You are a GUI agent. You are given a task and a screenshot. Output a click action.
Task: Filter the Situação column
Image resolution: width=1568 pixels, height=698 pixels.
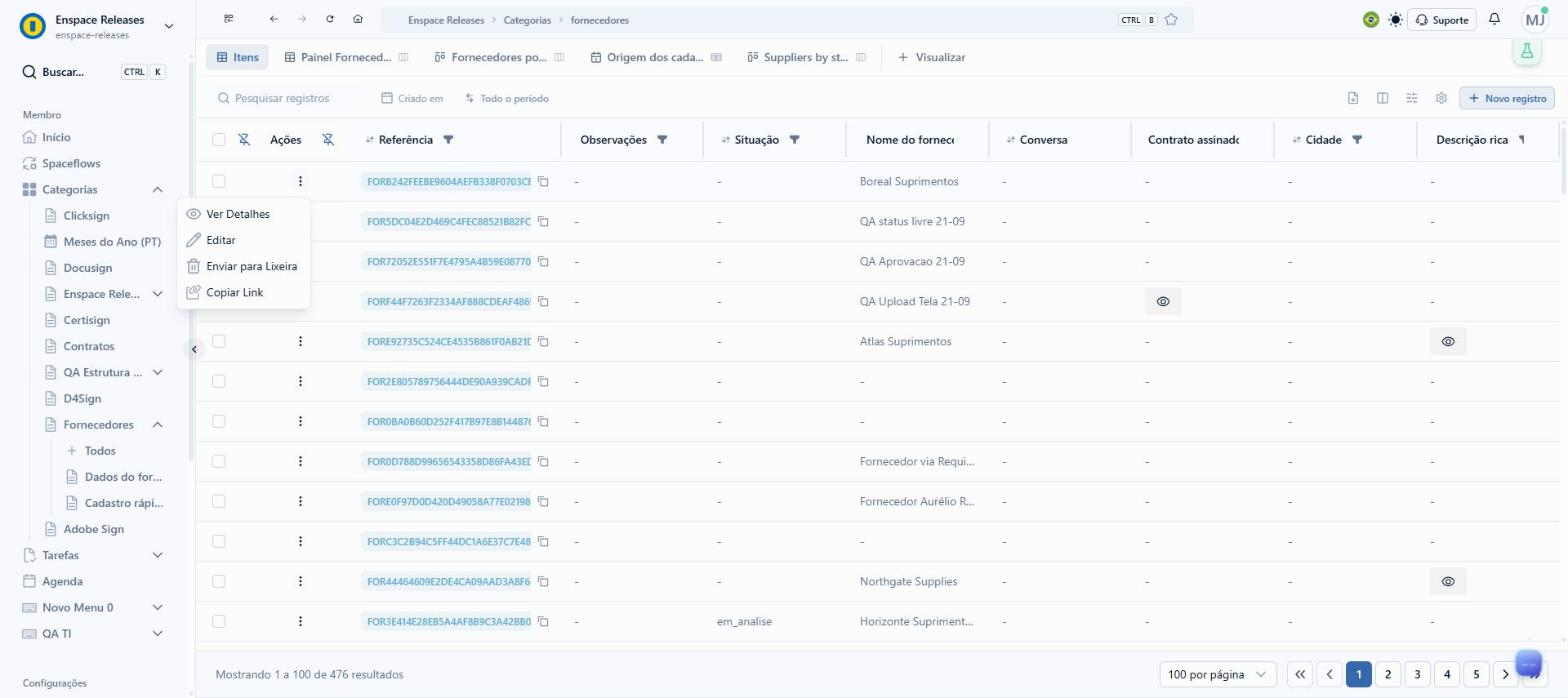794,140
